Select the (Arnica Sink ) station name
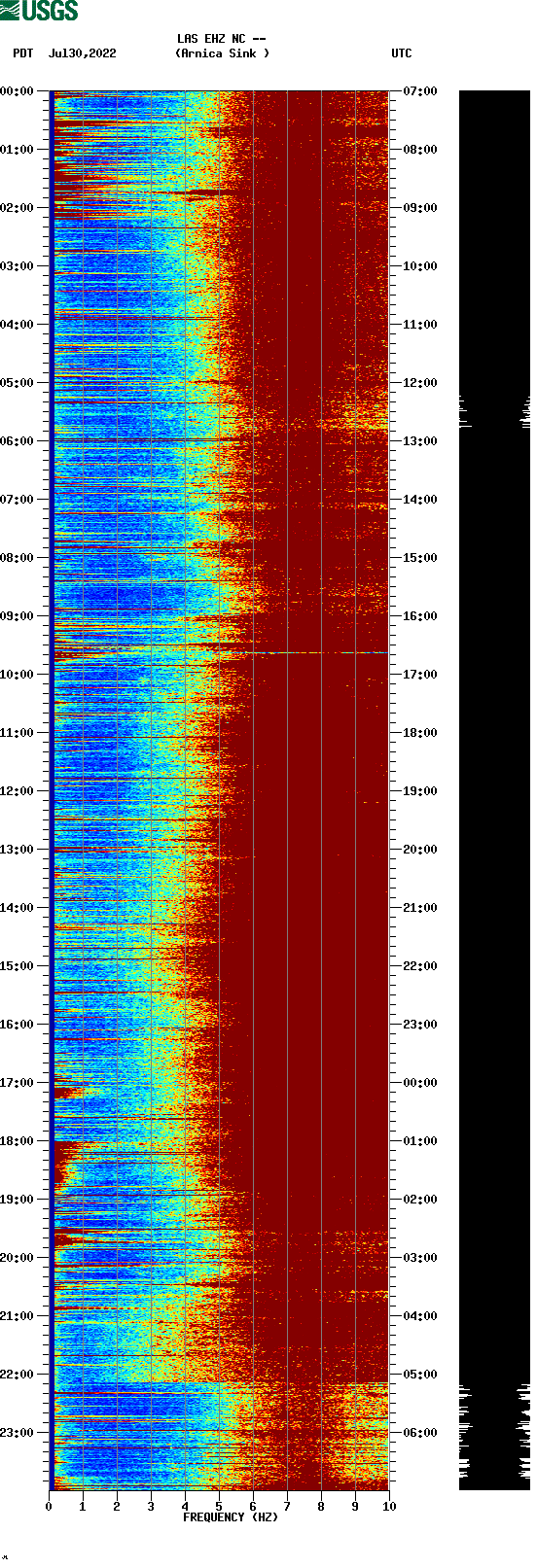The image size is (537, 1568). click(222, 53)
